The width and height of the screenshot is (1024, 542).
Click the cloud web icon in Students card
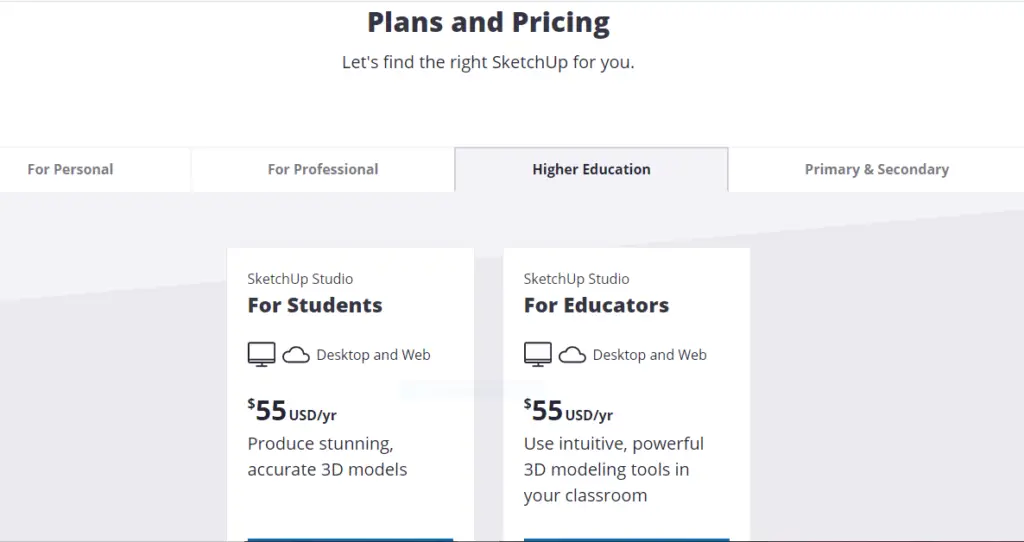point(296,355)
